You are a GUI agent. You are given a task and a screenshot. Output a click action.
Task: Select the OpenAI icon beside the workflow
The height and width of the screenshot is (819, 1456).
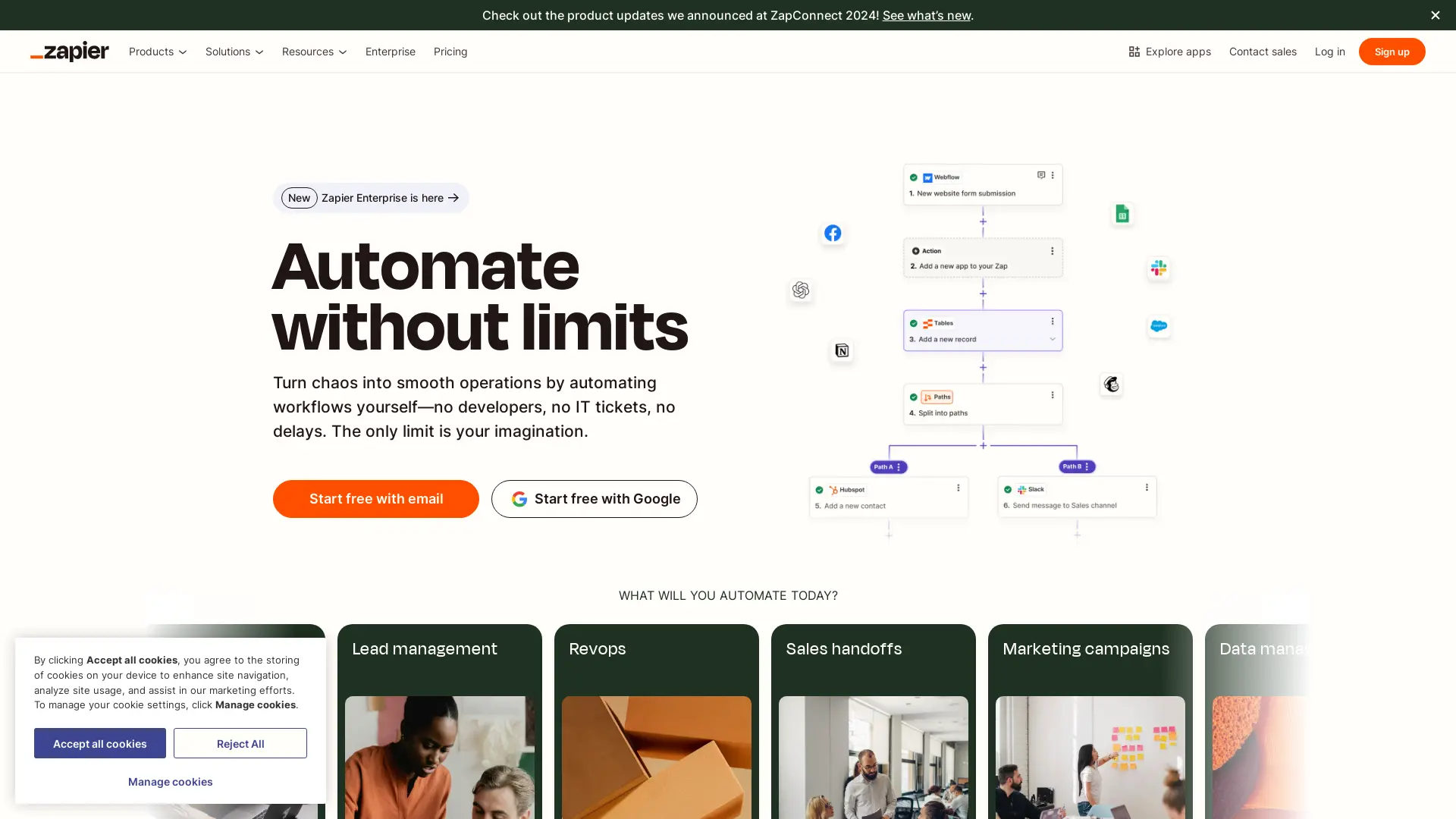point(800,290)
